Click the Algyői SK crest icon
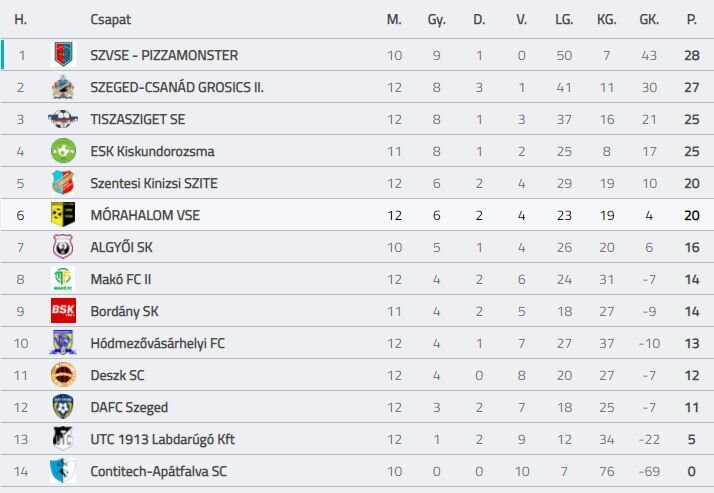This screenshot has height=493, width=714. pos(63,246)
